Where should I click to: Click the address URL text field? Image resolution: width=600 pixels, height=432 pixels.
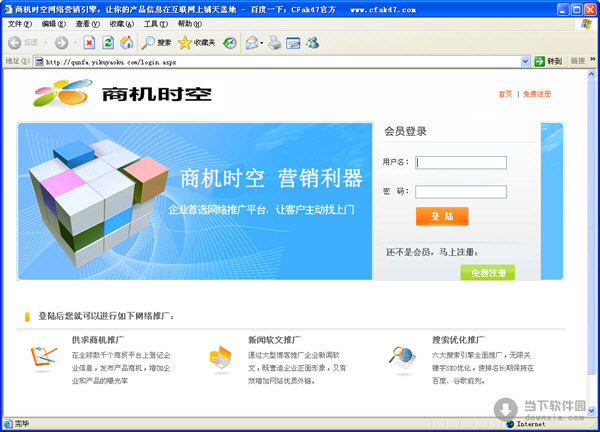pos(282,62)
